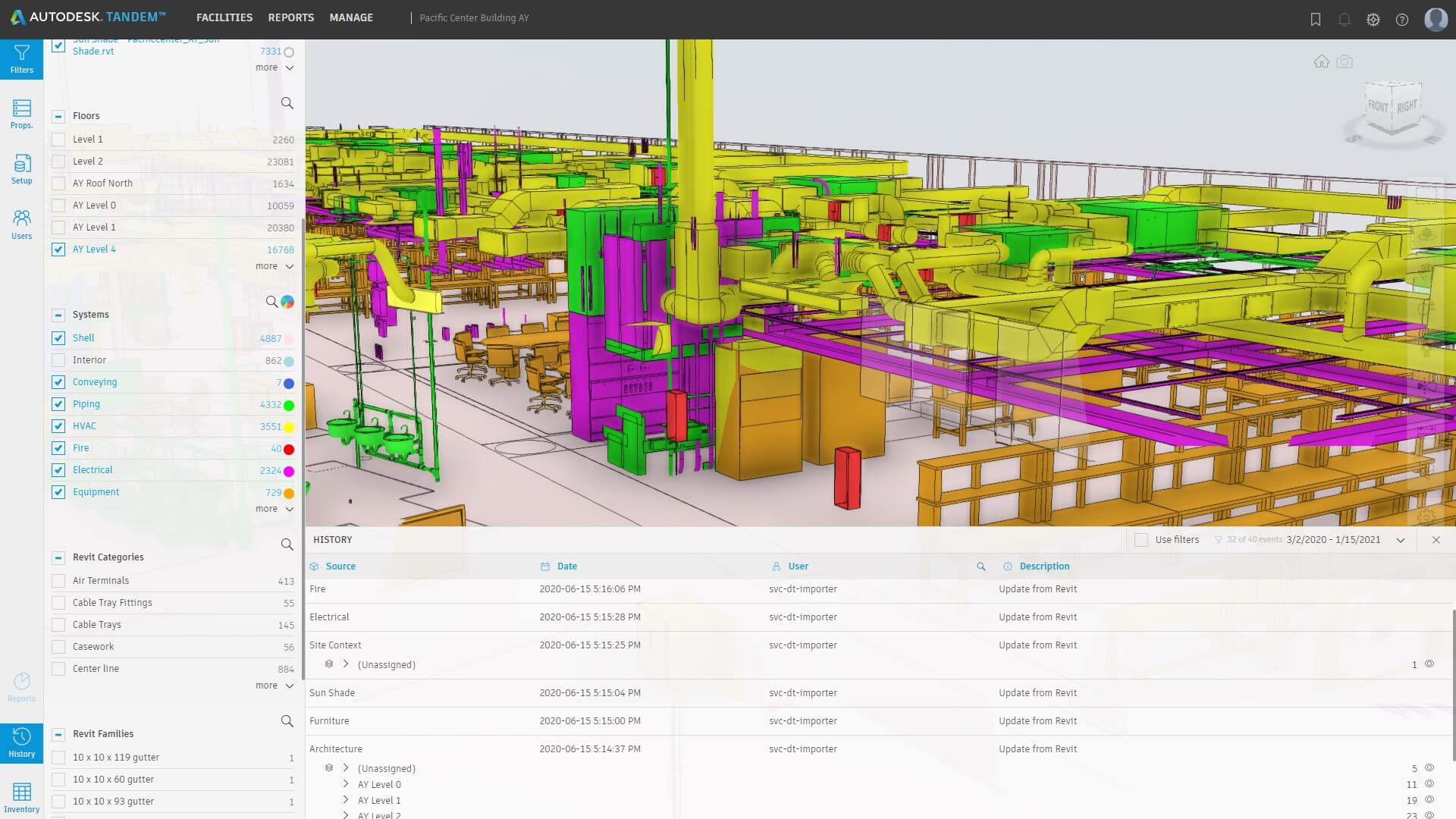Open the REPORTS menu
This screenshot has width=1456, height=819.
[290, 17]
